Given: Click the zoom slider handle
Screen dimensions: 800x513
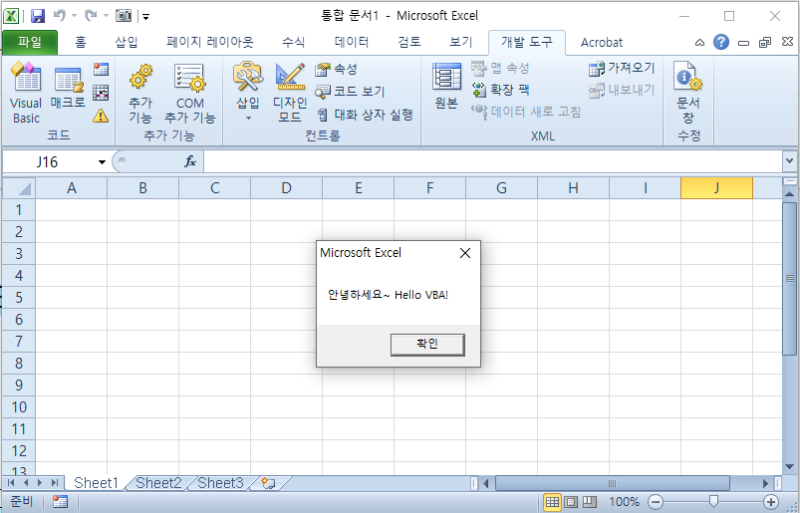Looking at the screenshot, I should point(713,502).
